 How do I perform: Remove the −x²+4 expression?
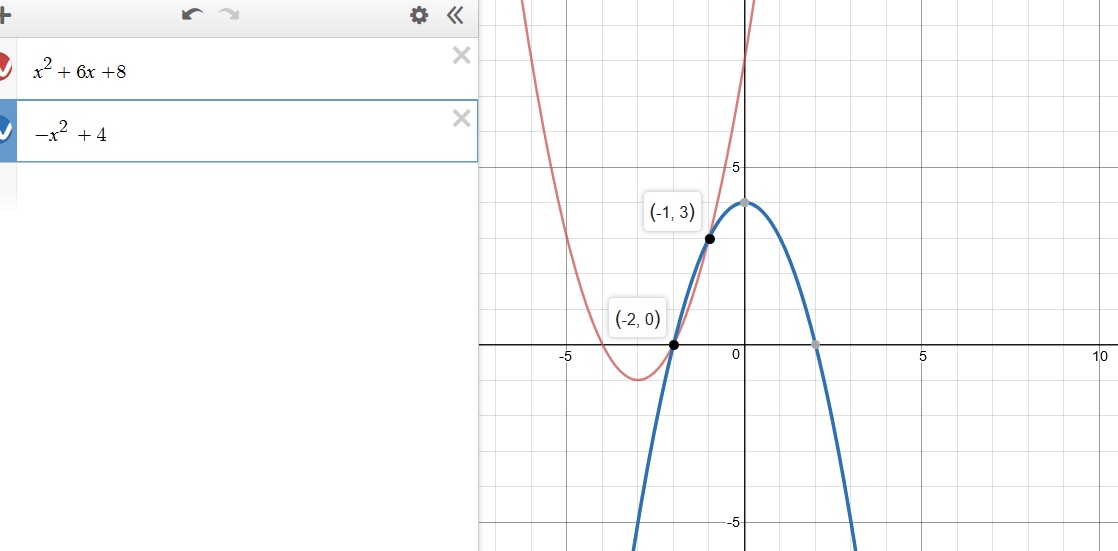(461, 118)
